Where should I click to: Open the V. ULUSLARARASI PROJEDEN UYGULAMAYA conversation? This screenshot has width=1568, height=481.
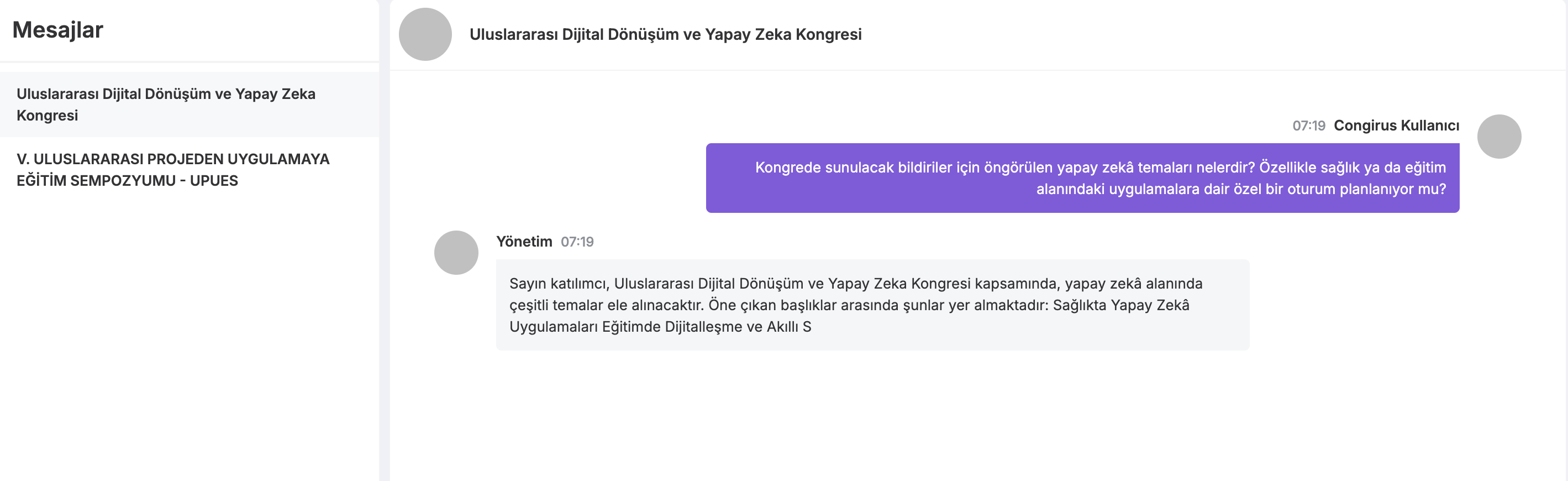(x=190, y=169)
